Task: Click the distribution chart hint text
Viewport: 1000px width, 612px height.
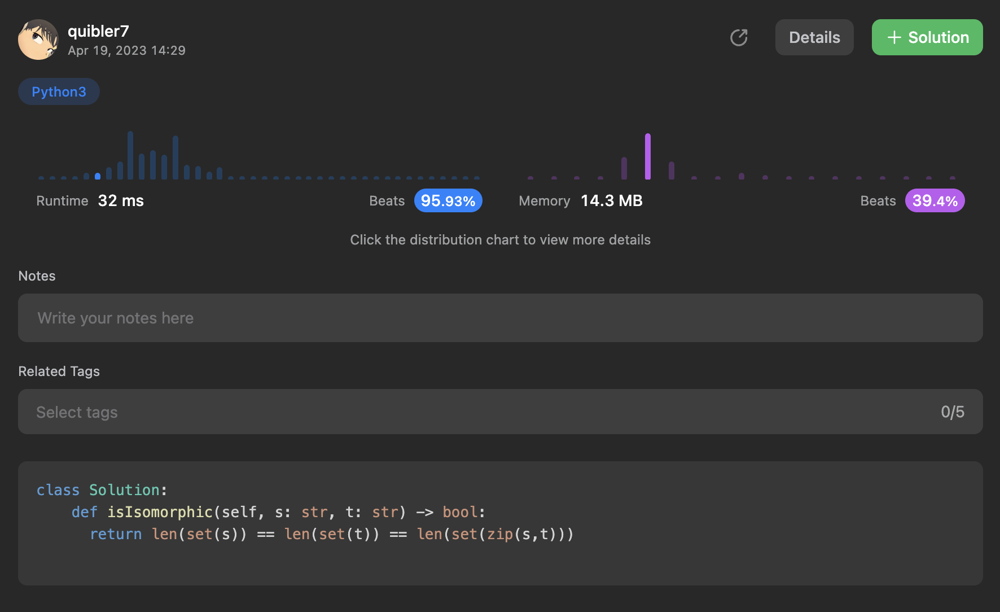Action: [x=500, y=240]
